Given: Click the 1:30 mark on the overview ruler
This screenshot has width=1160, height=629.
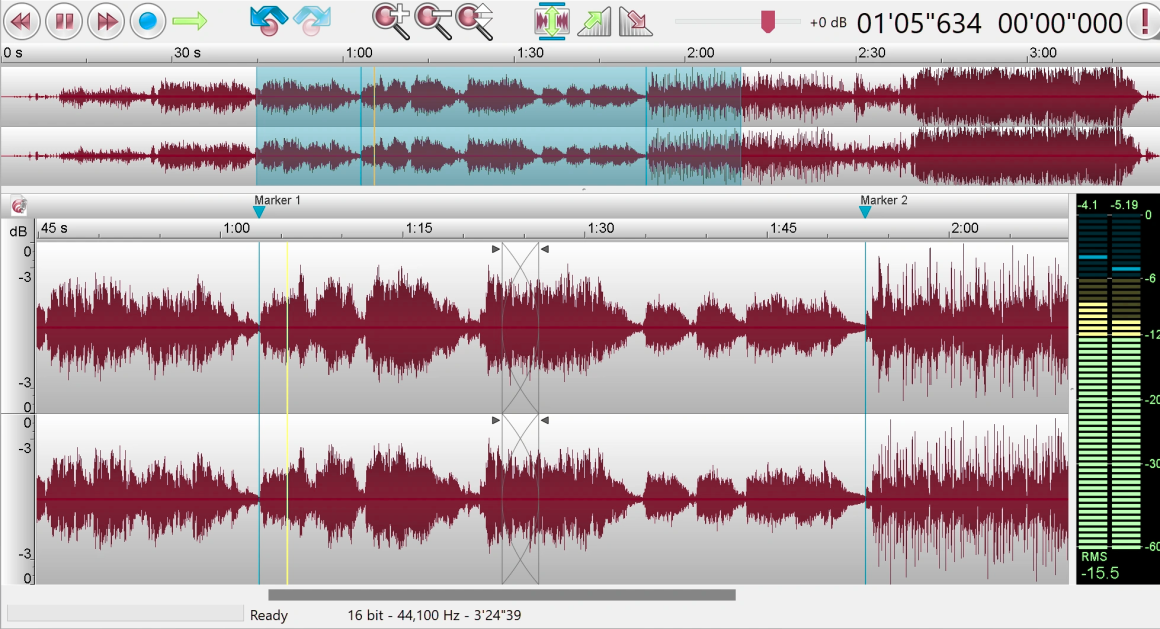Looking at the screenshot, I should coord(530,53).
